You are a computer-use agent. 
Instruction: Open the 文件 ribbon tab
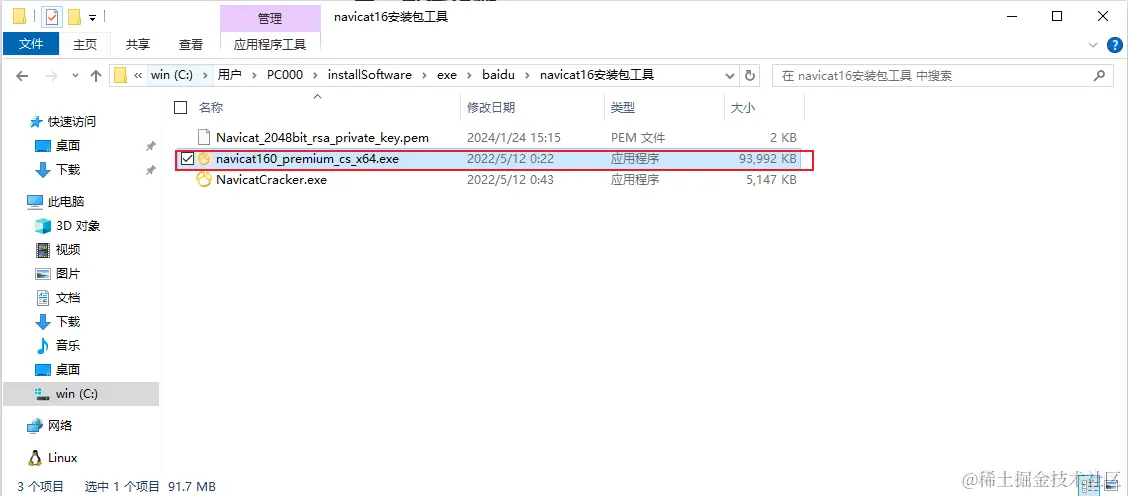[31, 44]
